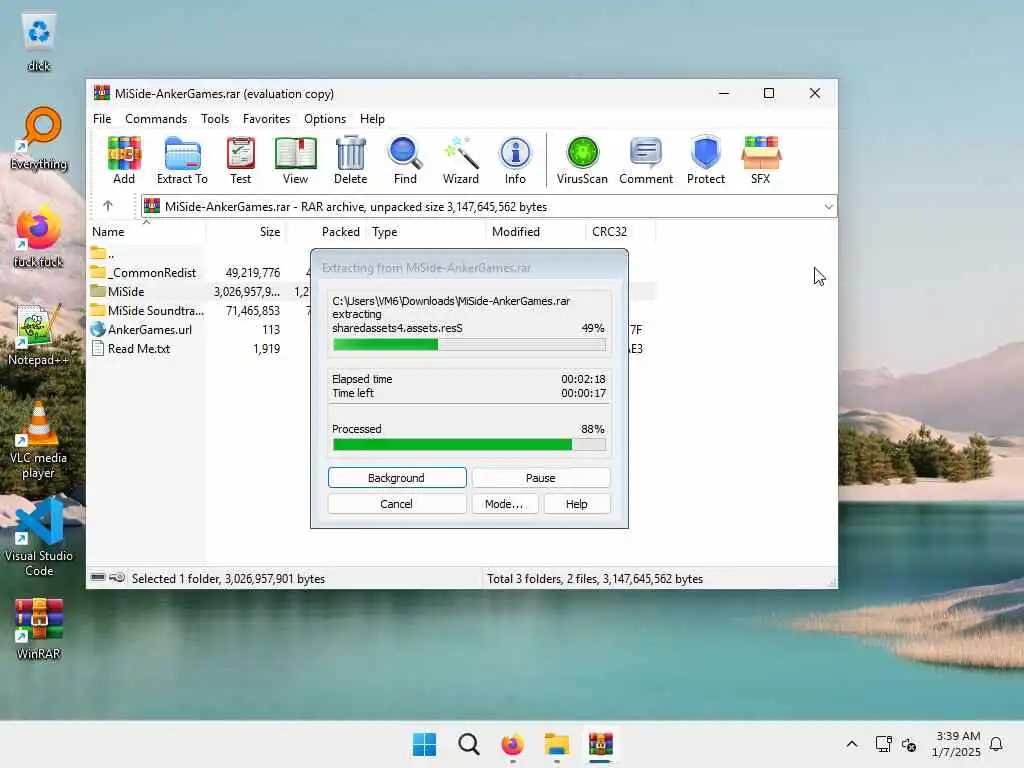Go up one level arrow
The image size is (1024, 768).
coord(108,206)
